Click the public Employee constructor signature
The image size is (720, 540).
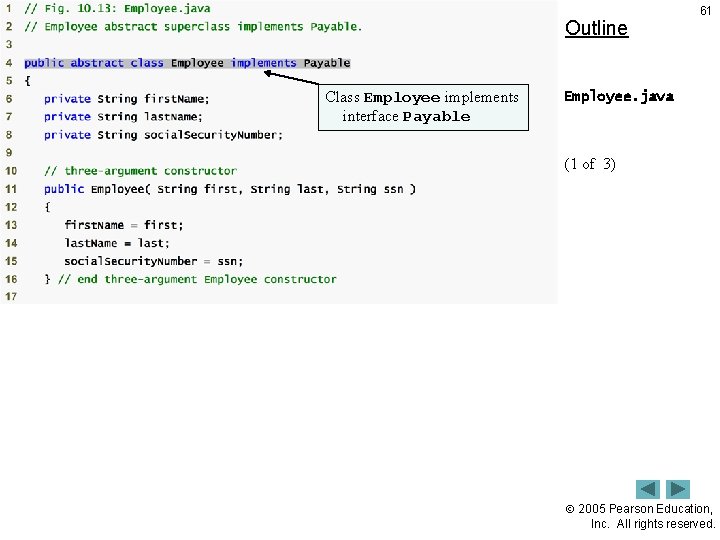230,189
